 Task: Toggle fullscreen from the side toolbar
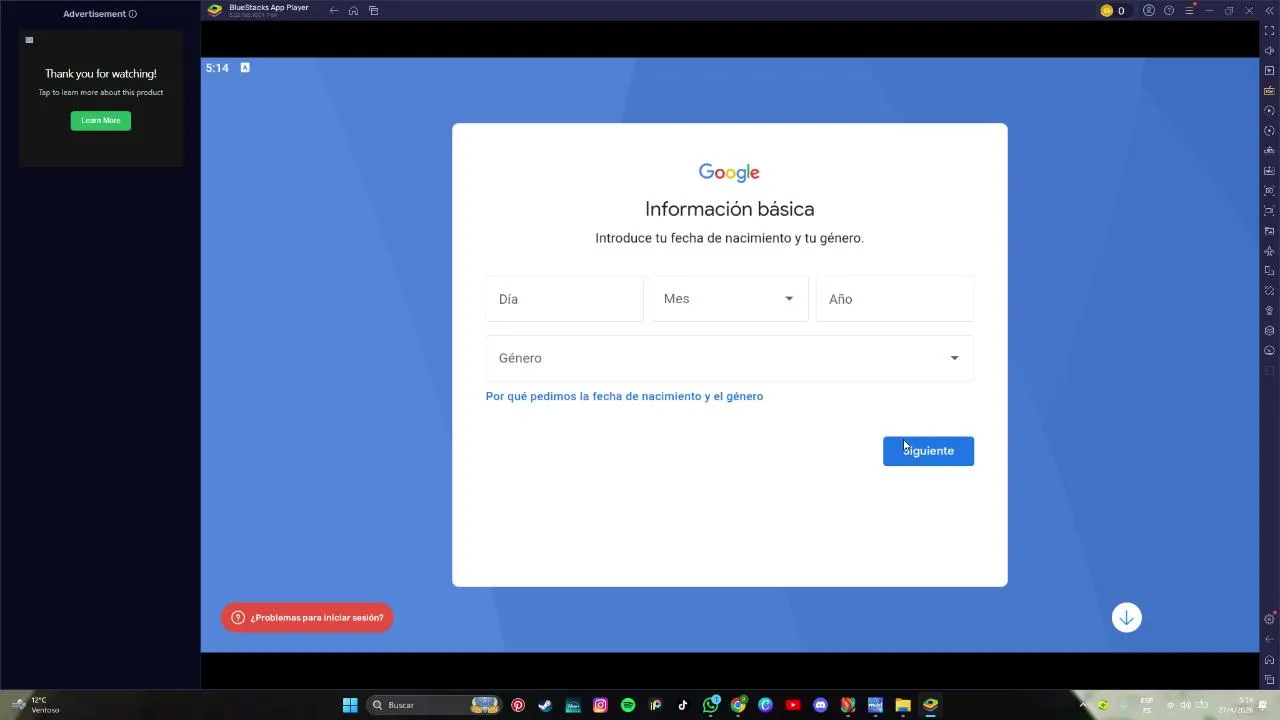coord(1269,31)
